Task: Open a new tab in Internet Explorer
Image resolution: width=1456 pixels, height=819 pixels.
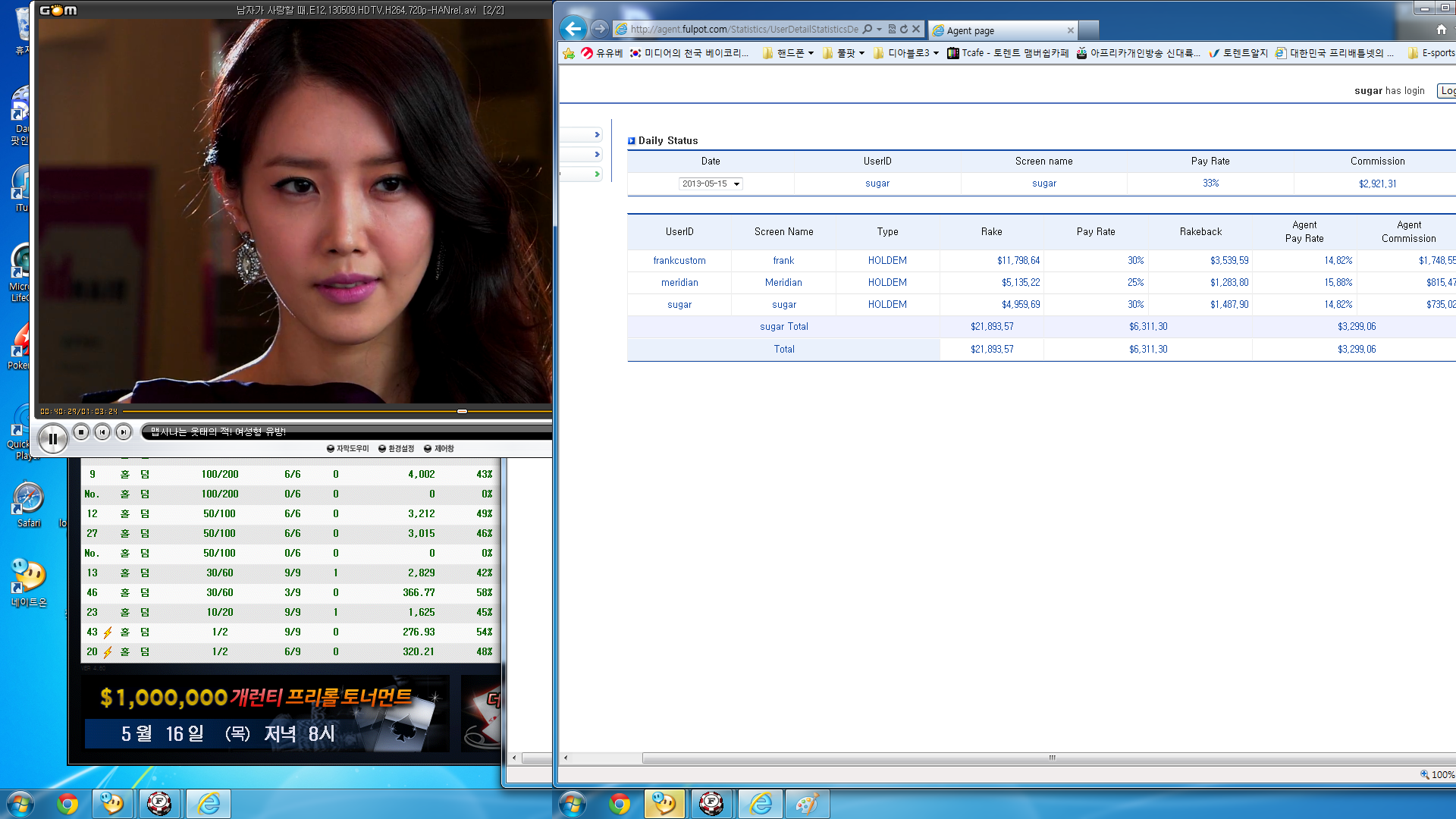Action: tap(1089, 30)
